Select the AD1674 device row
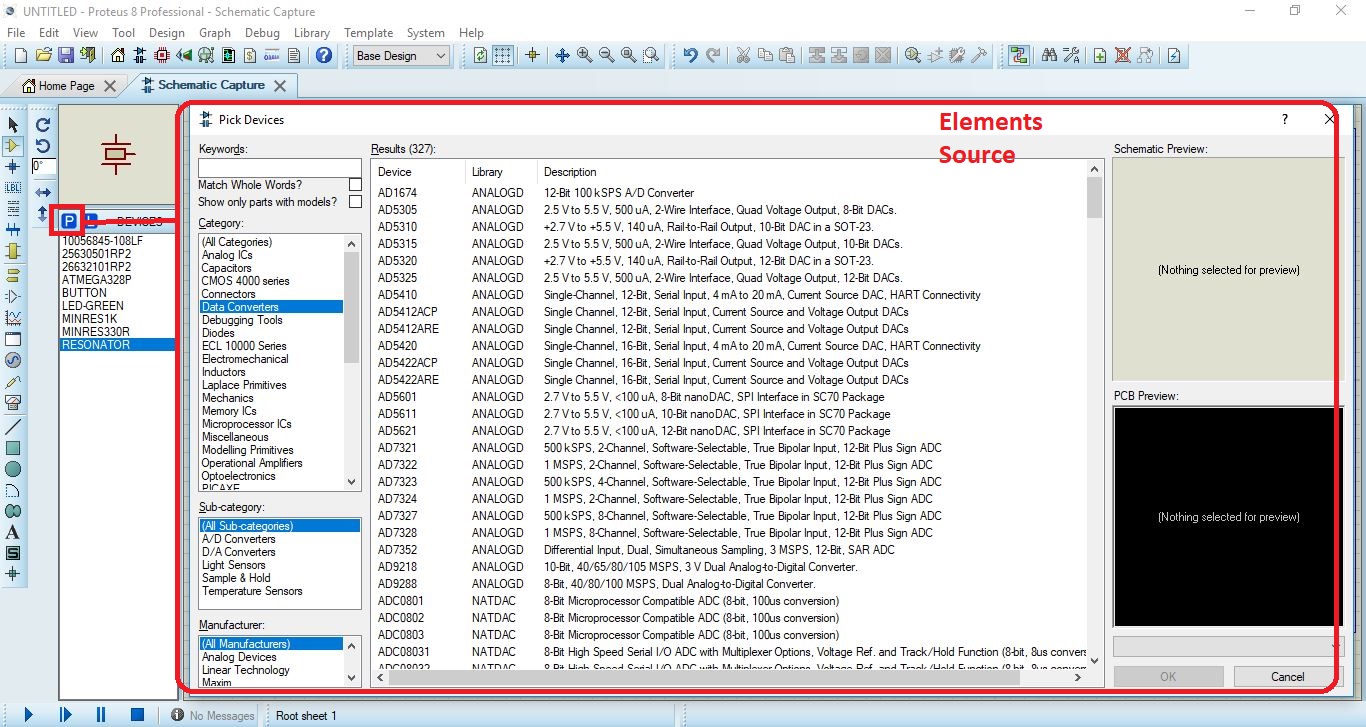The image size is (1366, 727). pyautogui.click(x=730, y=193)
